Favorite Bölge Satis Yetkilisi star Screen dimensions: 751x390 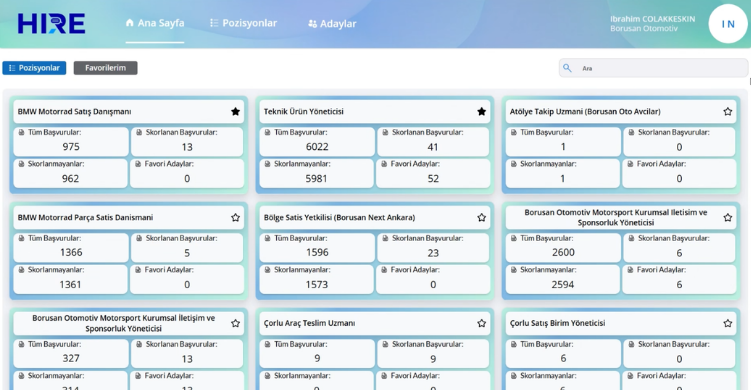coord(481,218)
